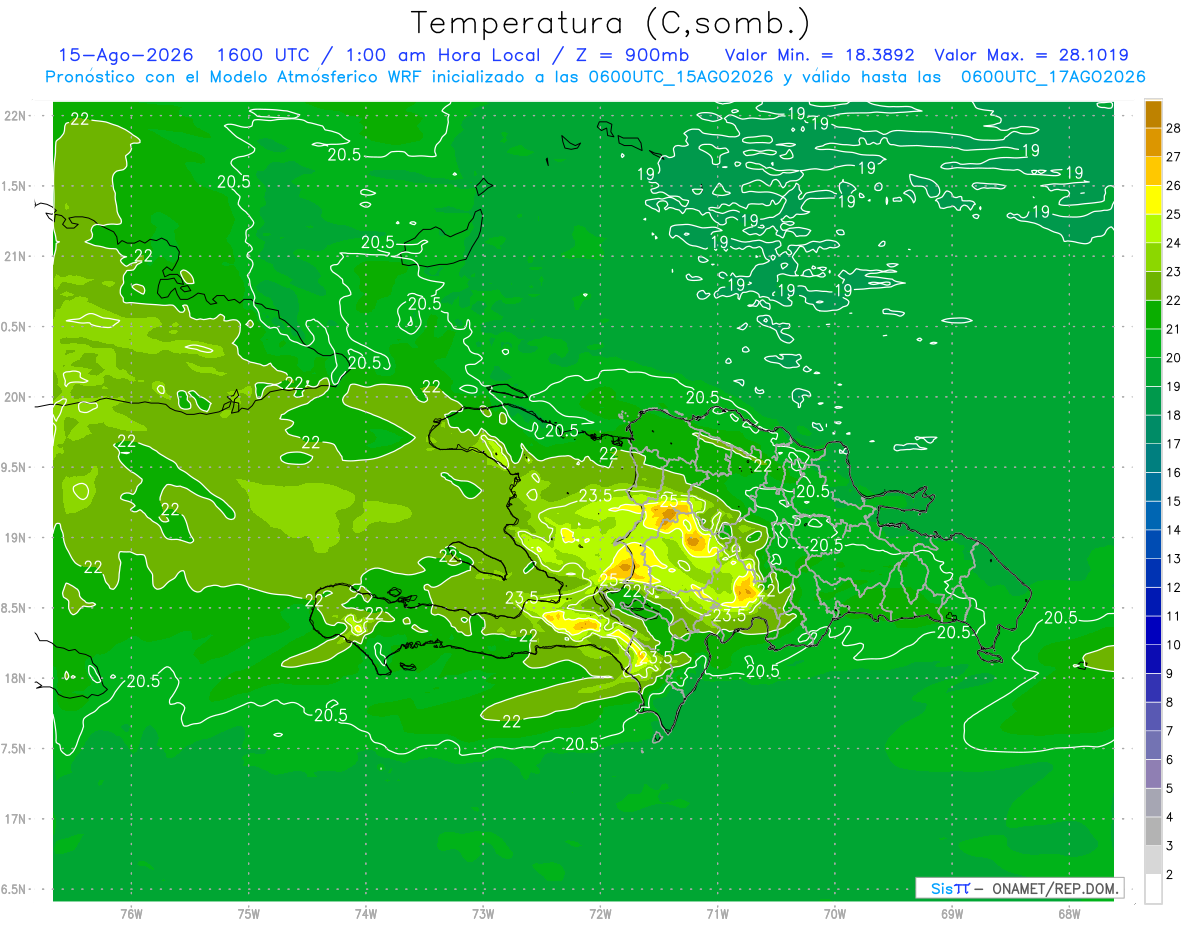Screen dimensions: 1200x927
Task: Click the Temperatura (C,somb.) map title
Action: coord(611,24)
